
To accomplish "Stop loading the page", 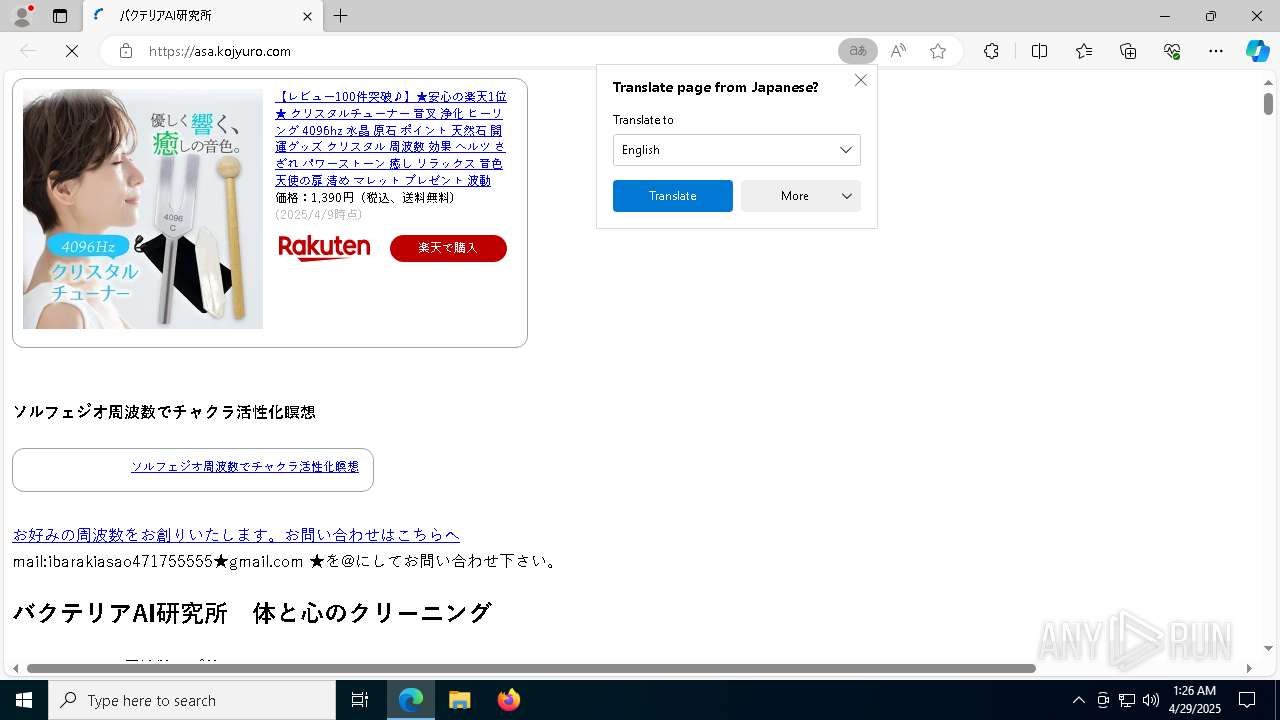I will pyautogui.click(x=72, y=51).
